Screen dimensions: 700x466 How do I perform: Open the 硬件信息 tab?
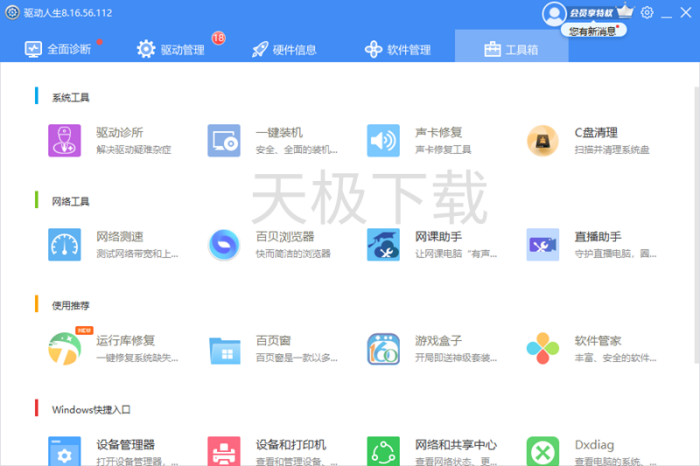tap(284, 49)
